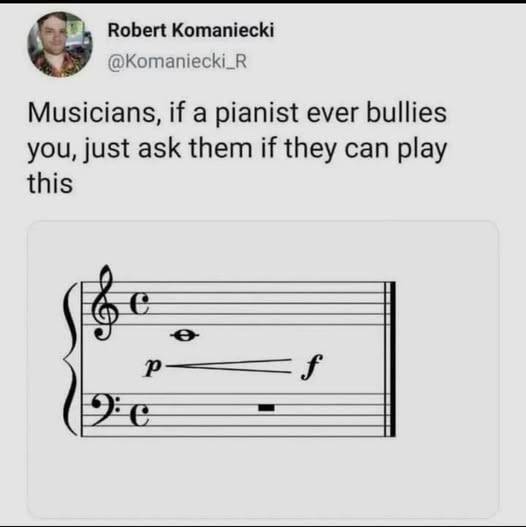Viewport: 526px width, 527px height.
Task: Click the word "this" ending the tweet
Action: [x=50, y=184]
